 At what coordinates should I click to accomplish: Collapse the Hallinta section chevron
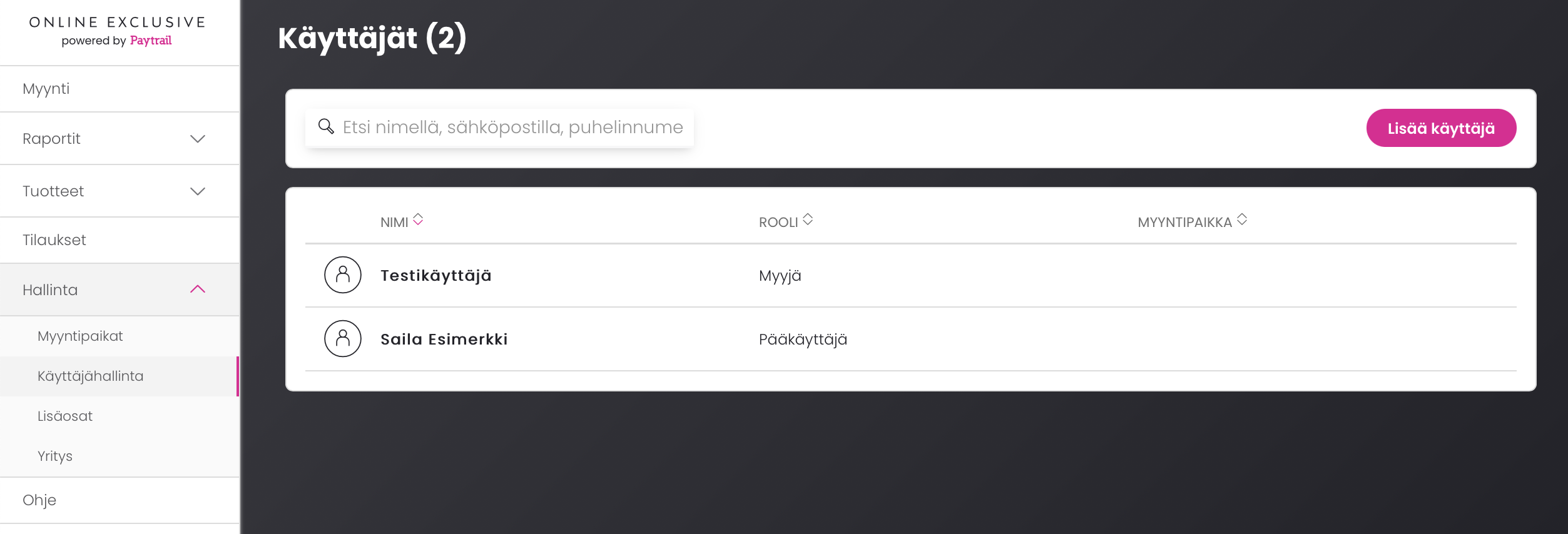198,289
